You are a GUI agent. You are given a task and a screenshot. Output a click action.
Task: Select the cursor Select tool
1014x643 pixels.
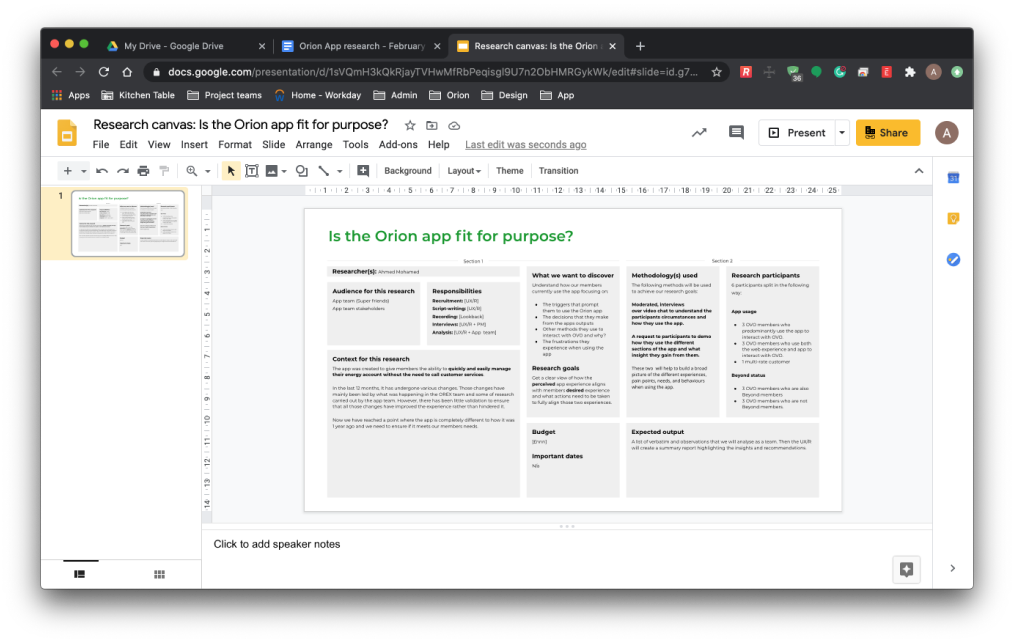(230, 170)
